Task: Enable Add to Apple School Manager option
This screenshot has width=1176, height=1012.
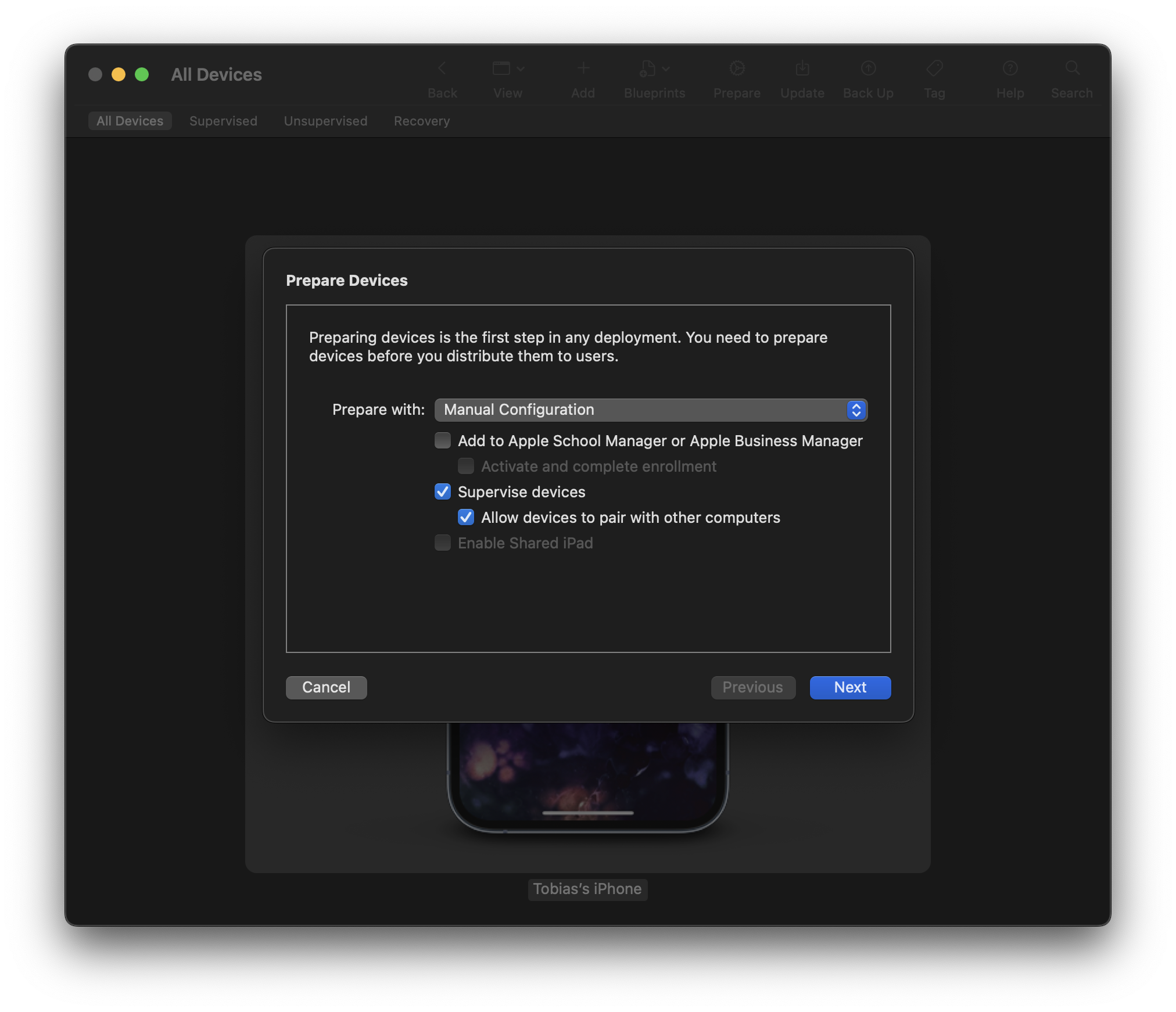Action: (443, 440)
